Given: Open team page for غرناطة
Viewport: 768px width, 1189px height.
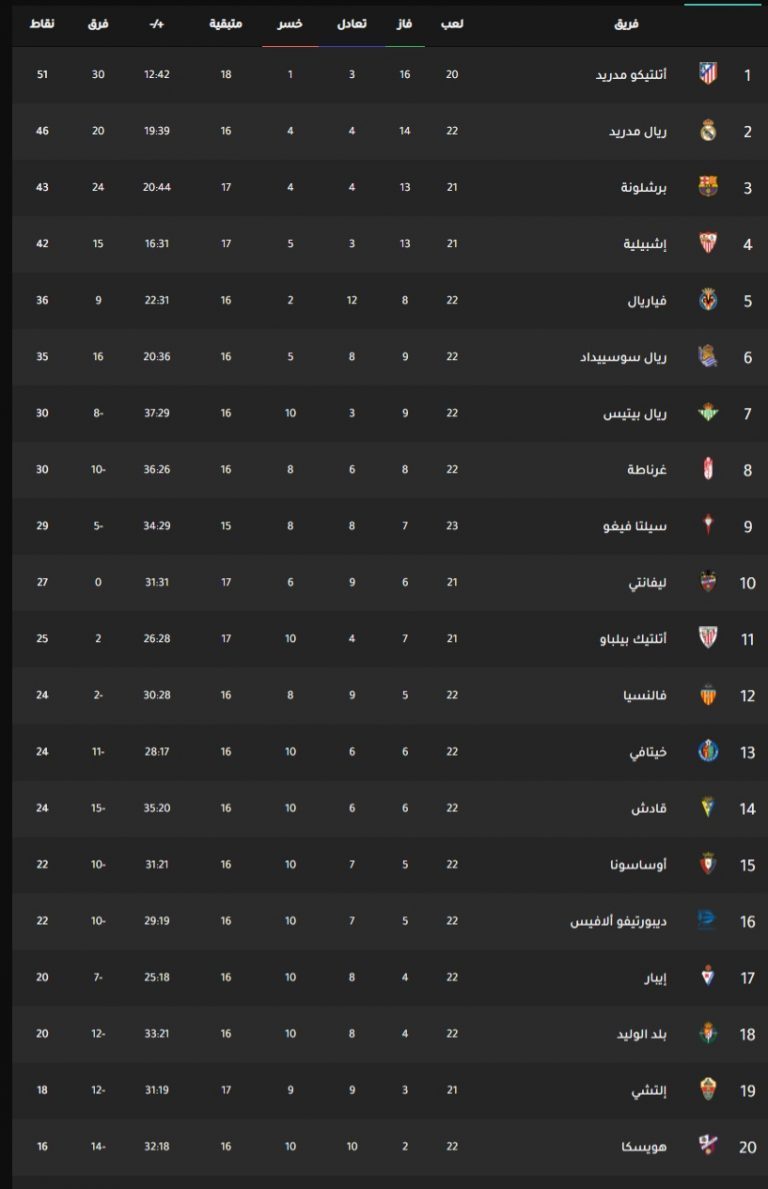Looking at the screenshot, I should [x=646, y=469].
